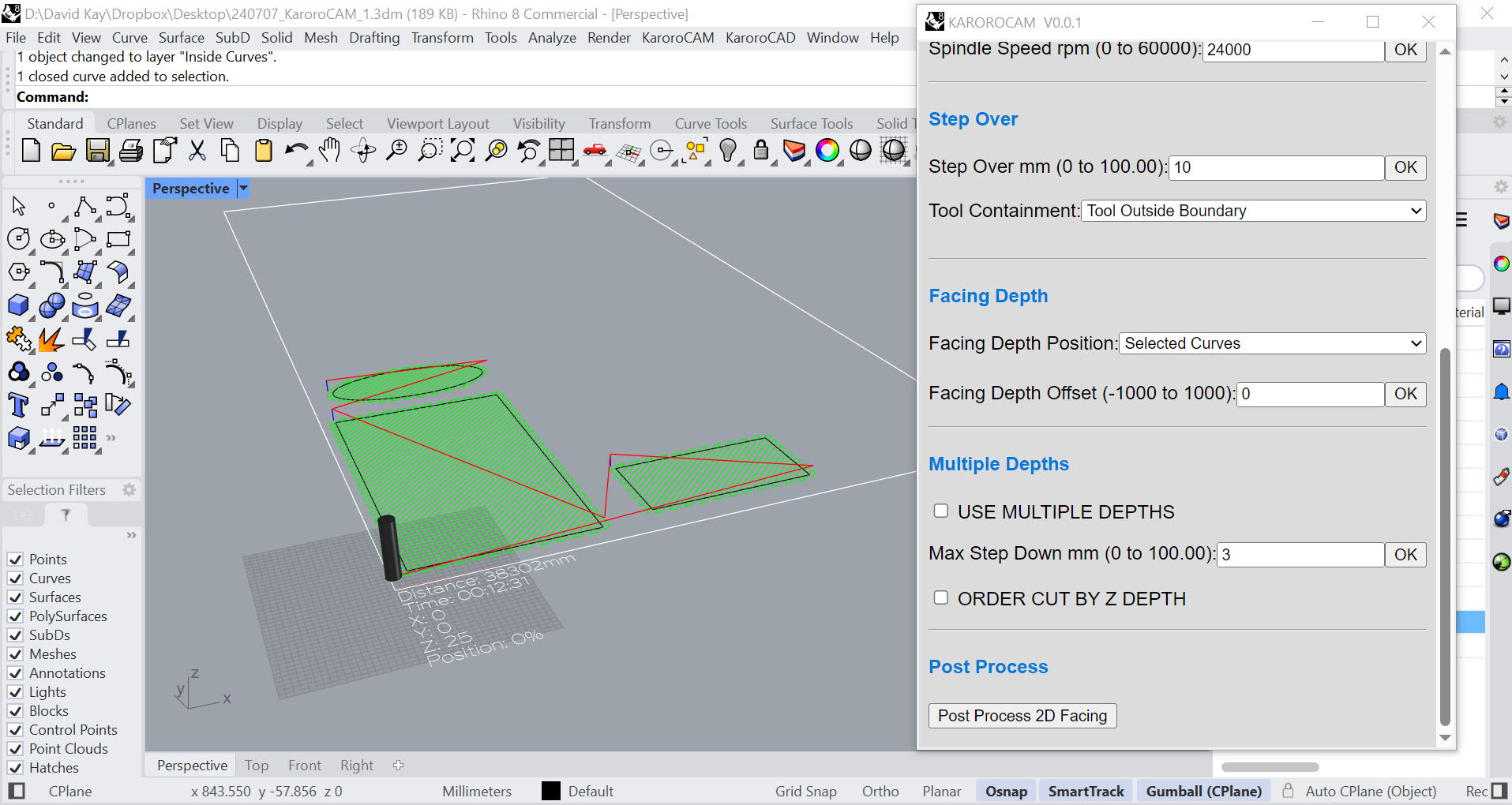Screen dimensions: 1512x805
Task: Click the KARO ROCAM panel vertical scrollbar
Action: click(x=1445, y=537)
